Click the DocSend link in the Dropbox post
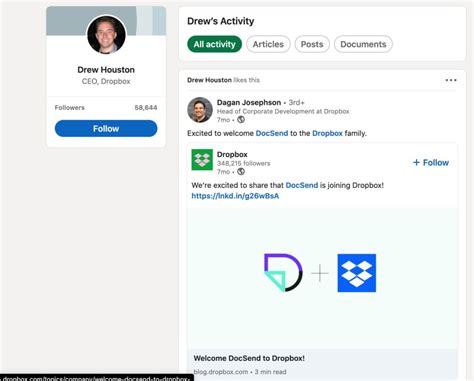The image size is (474, 381). (302, 185)
